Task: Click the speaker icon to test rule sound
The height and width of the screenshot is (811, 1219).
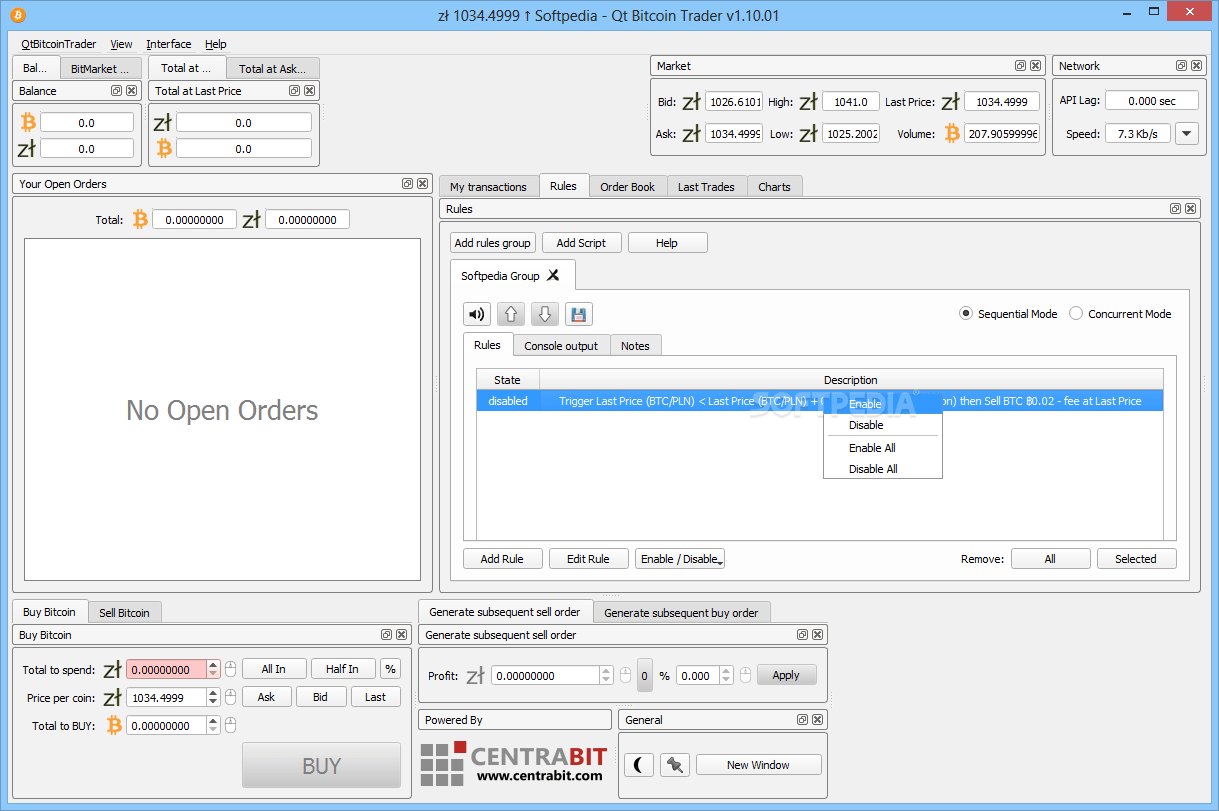Action: [477, 313]
